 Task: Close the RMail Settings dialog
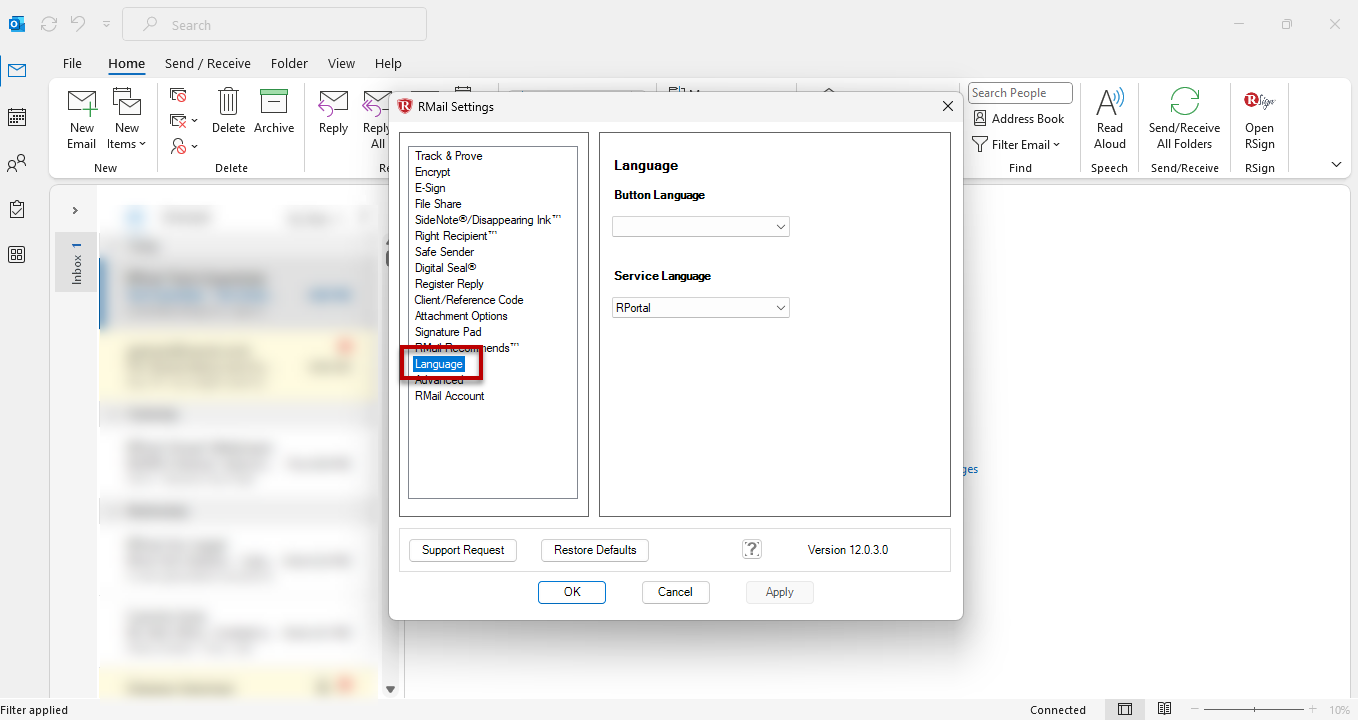click(948, 106)
